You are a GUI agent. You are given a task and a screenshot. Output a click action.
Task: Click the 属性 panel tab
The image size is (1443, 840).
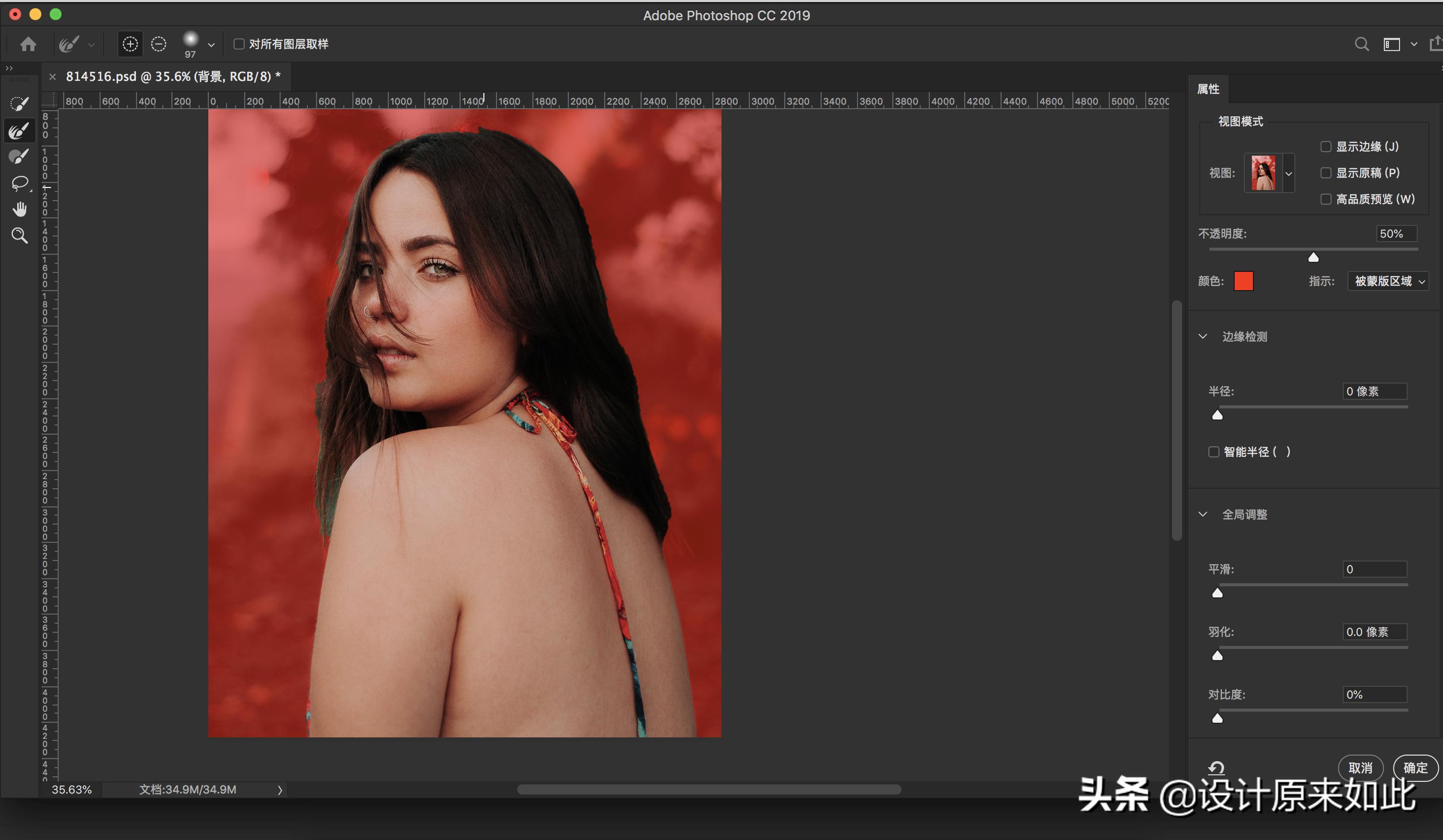(x=1208, y=89)
